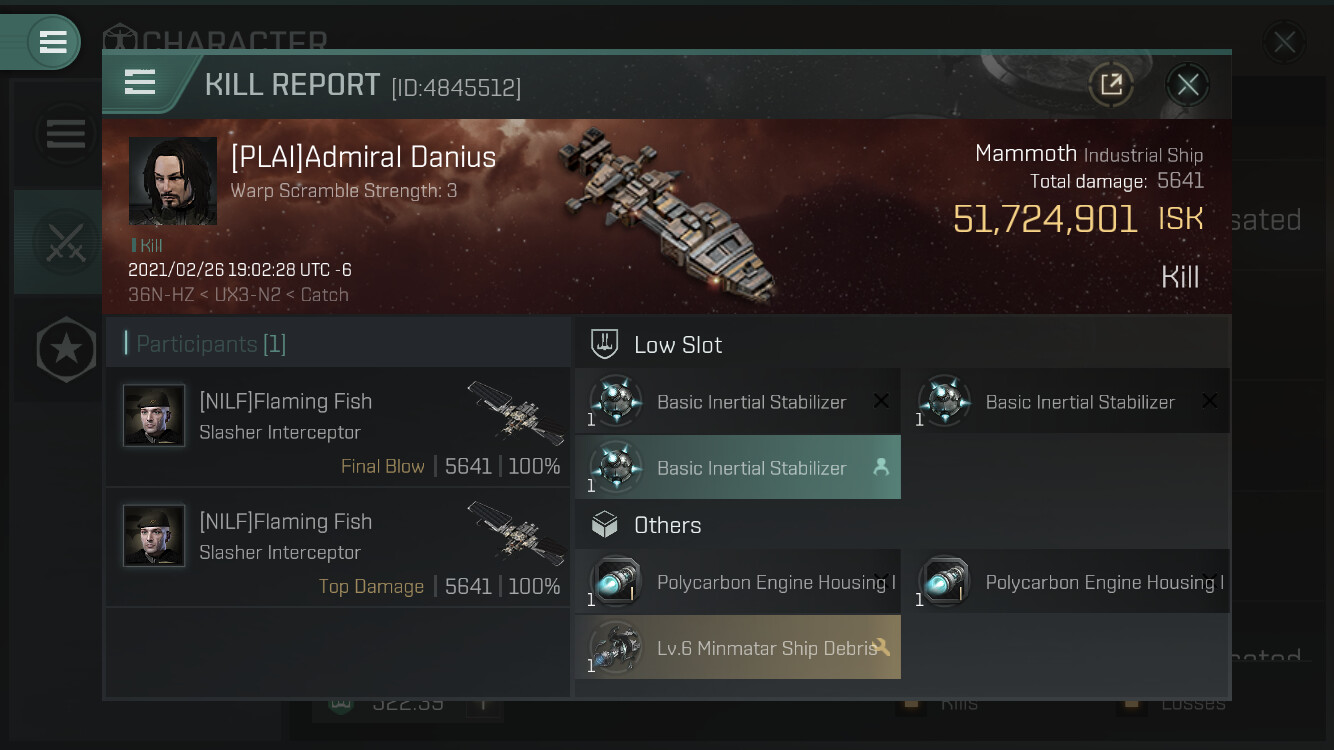This screenshot has width=1334, height=750.
Task: Open the top-left main menu button
Action: 52,42
